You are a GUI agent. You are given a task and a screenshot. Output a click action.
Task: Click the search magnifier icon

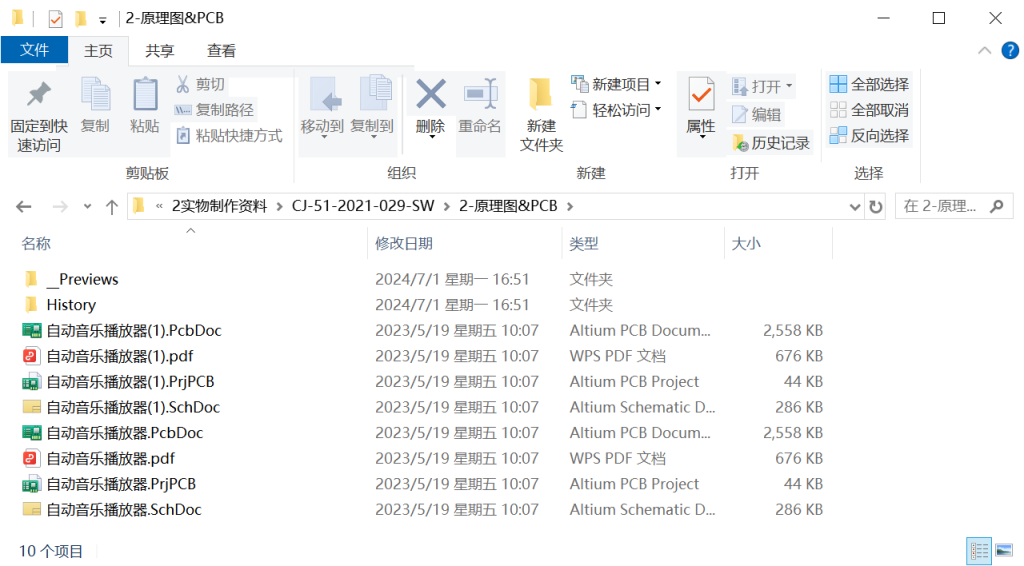[x=997, y=206]
